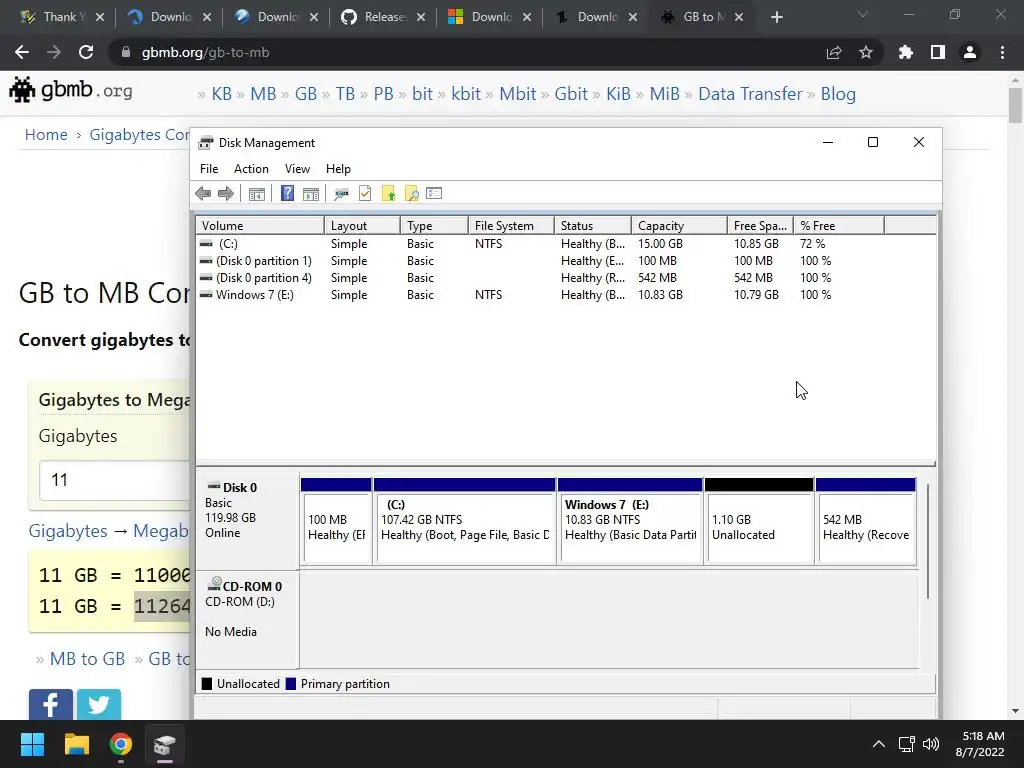Open File Explorer from the taskbar

pyautogui.click(x=76, y=744)
